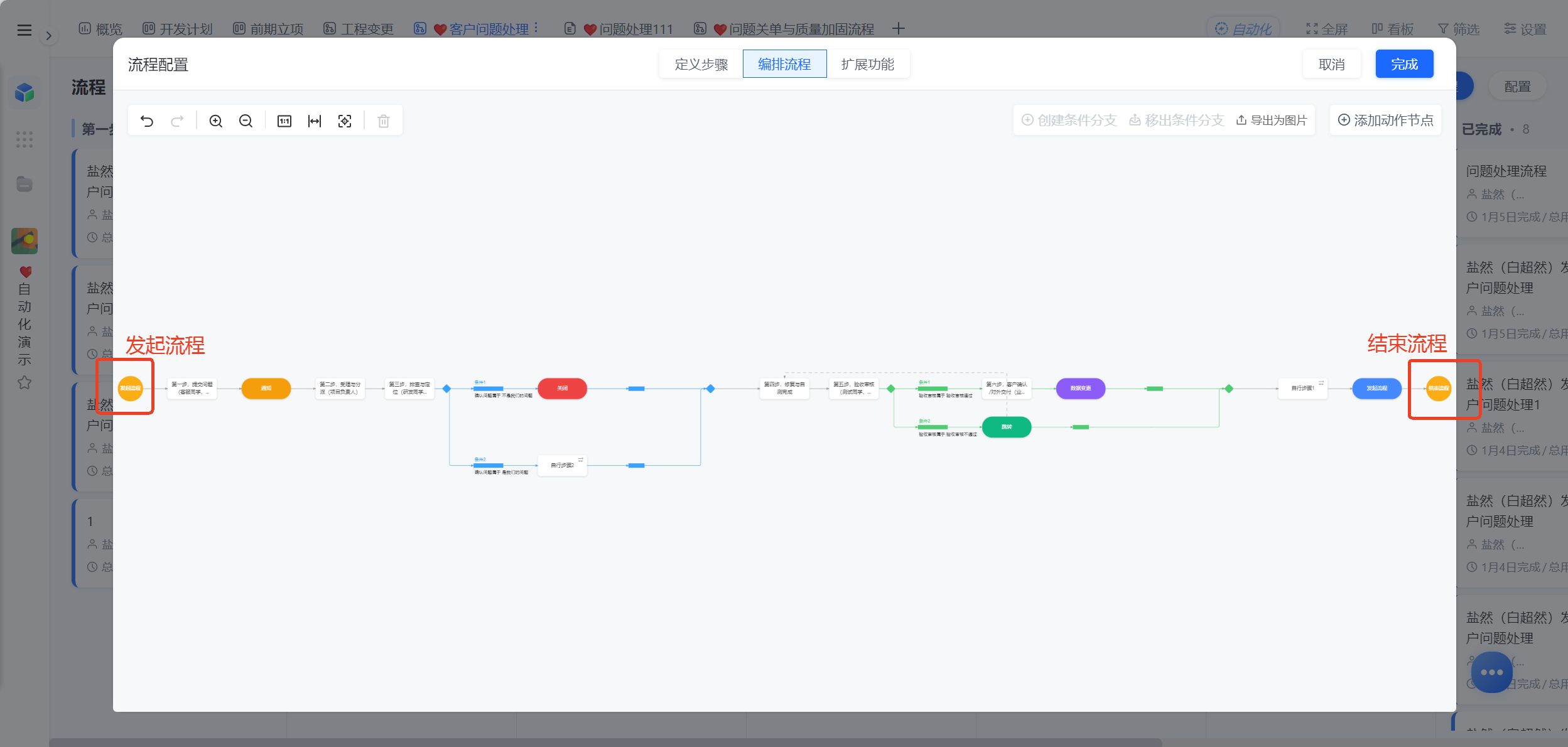Select step node 第四步，修复与自测完成
Viewport: 1568px width, 747px height.
pos(784,388)
